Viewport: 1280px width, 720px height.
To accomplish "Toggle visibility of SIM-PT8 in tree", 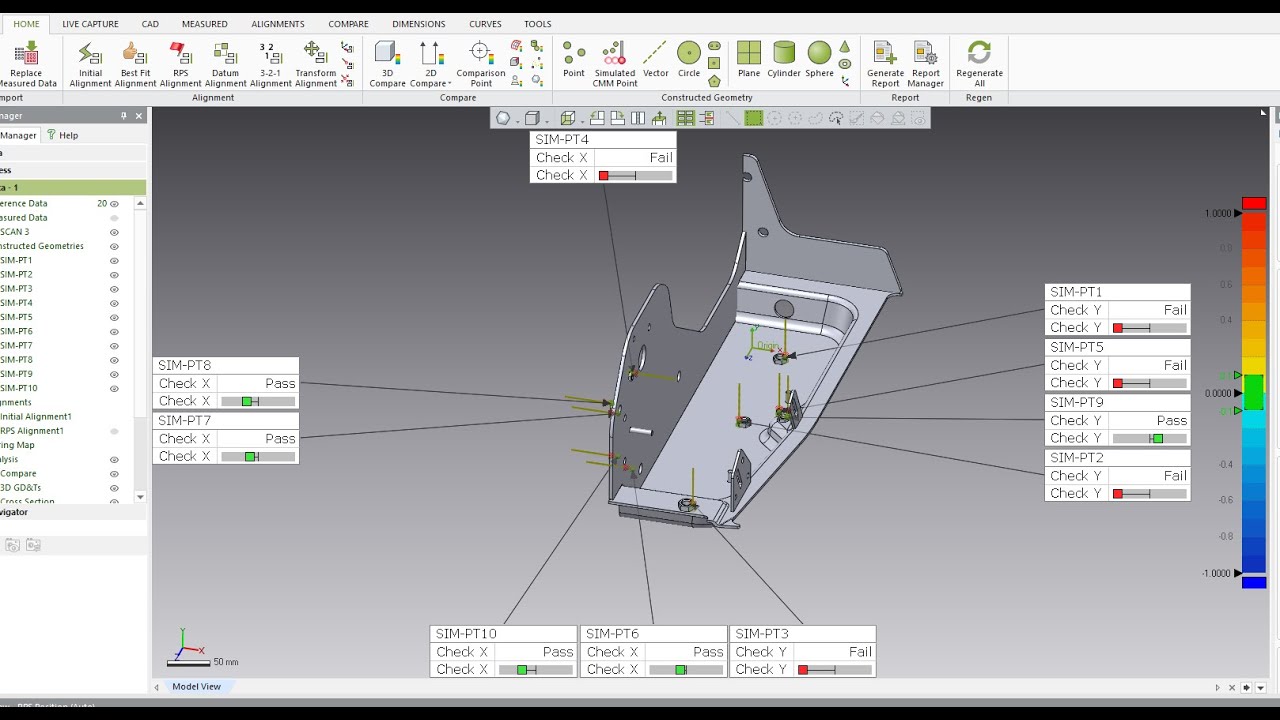I will [x=114, y=360].
